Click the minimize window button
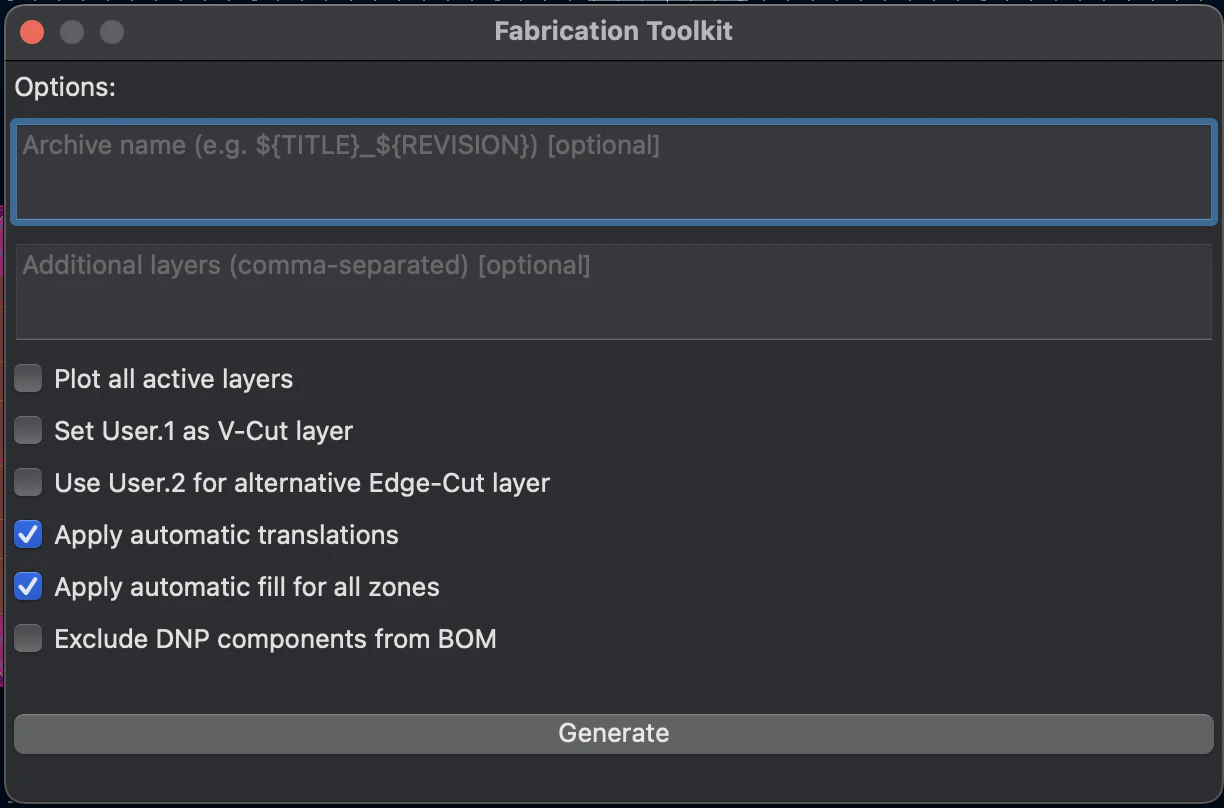1224x808 pixels. click(72, 32)
